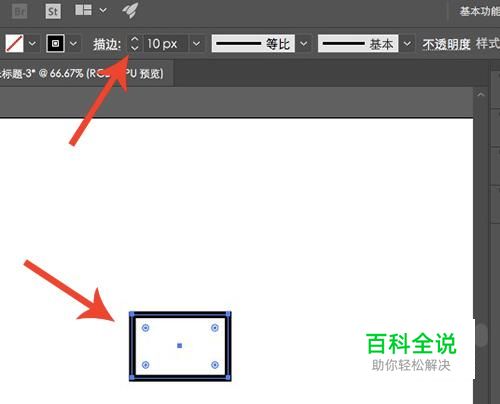
Task: Open Adobe Stock via the St icon
Action: coord(53,12)
